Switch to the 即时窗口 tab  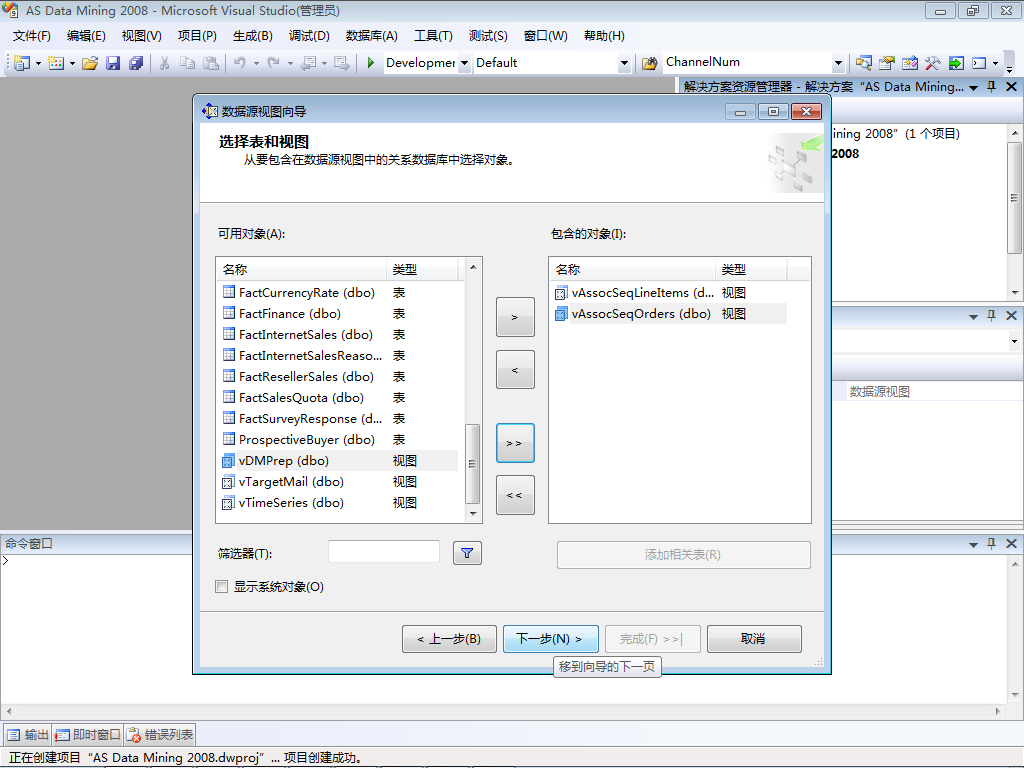point(88,735)
